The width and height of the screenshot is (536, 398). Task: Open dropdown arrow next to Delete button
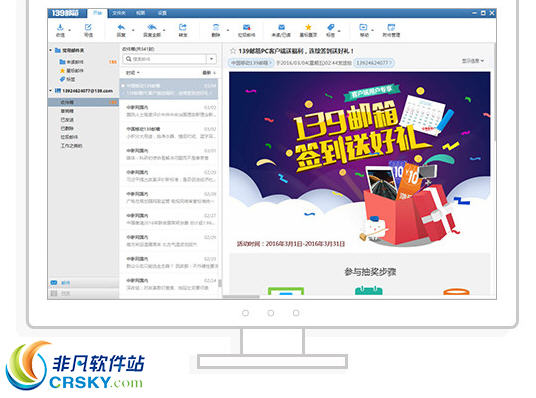[x=228, y=30]
